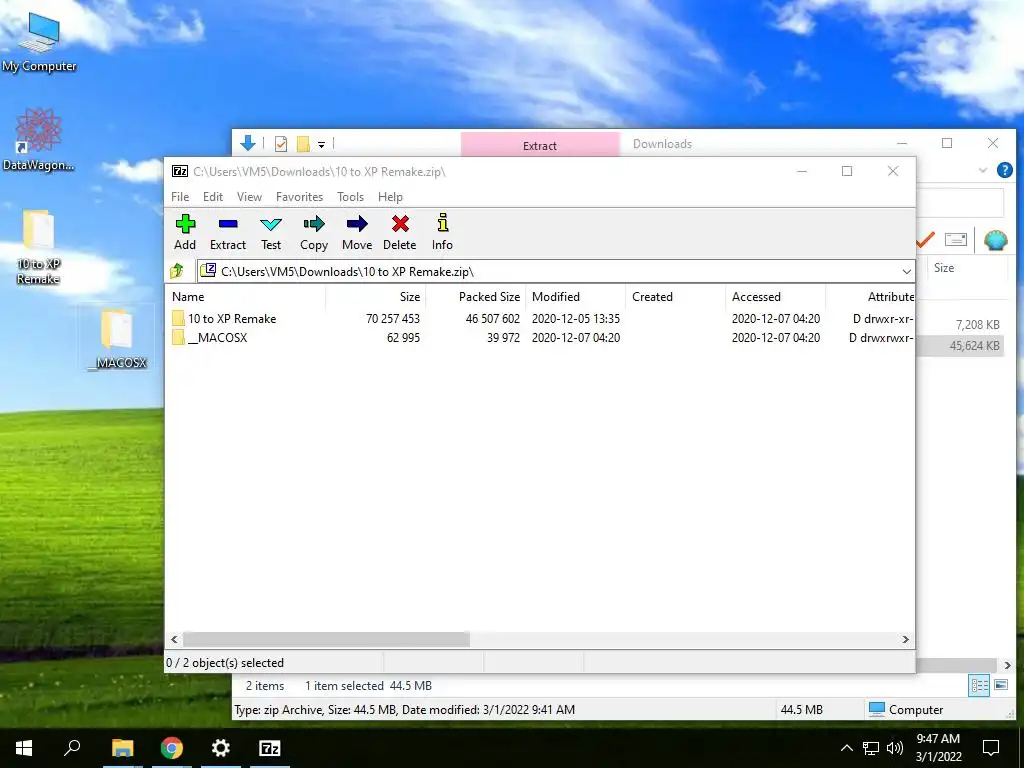The width and height of the screenshot is (1024, 768).
Task: Click the 39 972 packed size value
Action: point(503,338)
